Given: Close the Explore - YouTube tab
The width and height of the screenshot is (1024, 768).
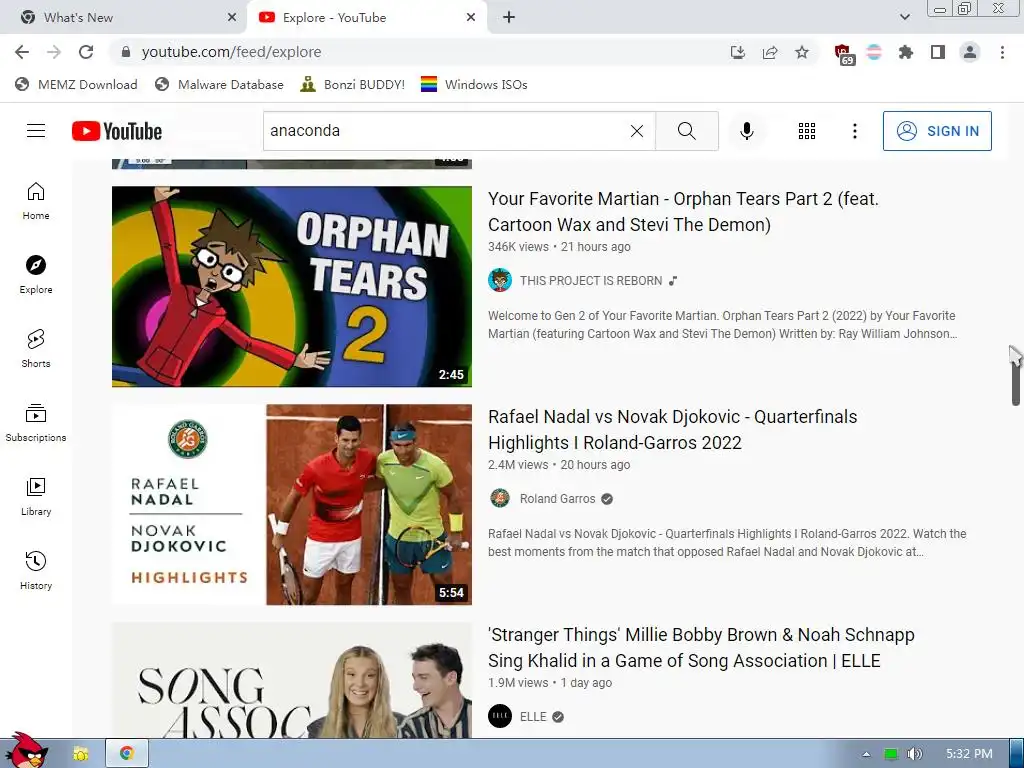Looking at the screenshot, I should (471, 18).
